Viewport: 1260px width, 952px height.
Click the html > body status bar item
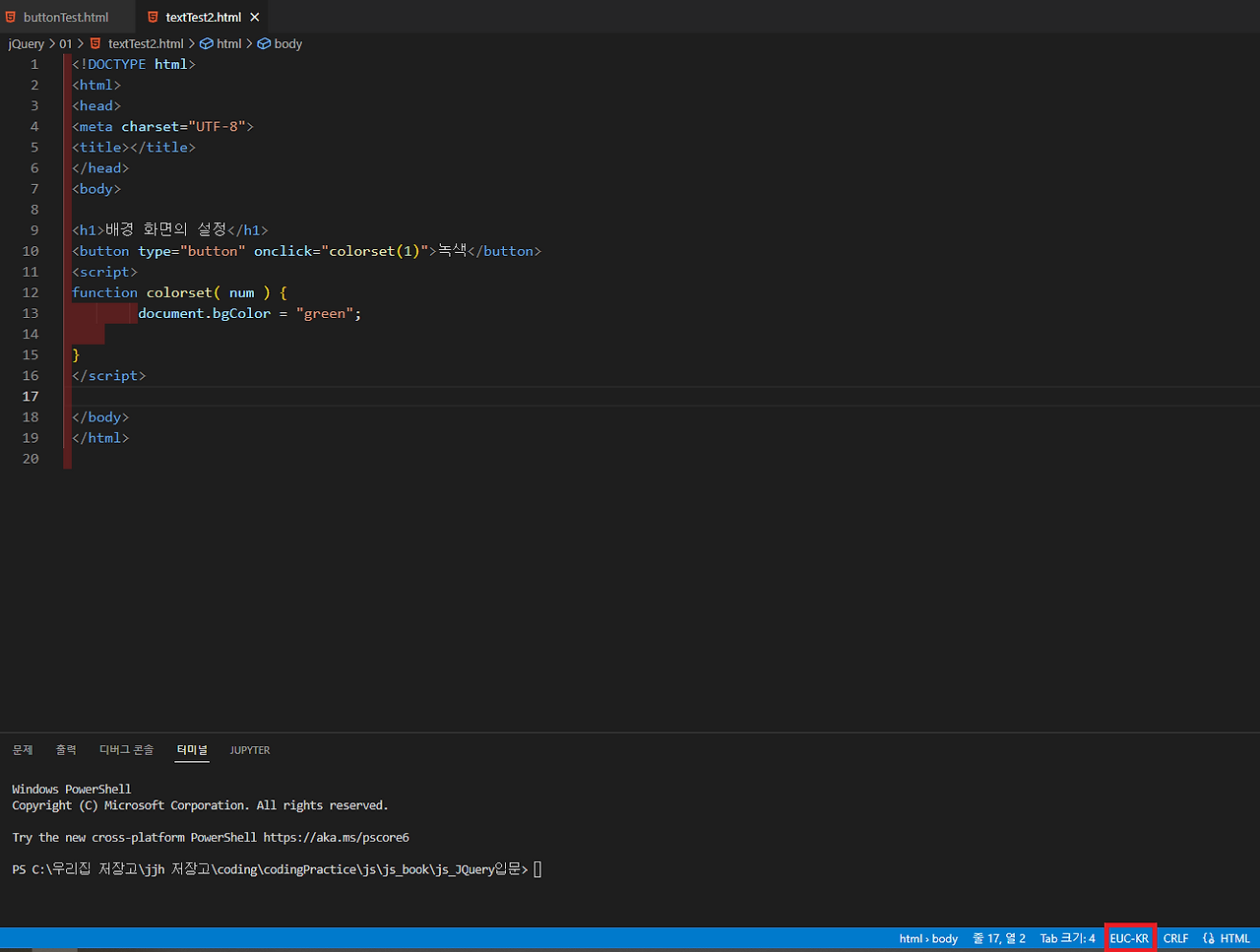point(927,938)
